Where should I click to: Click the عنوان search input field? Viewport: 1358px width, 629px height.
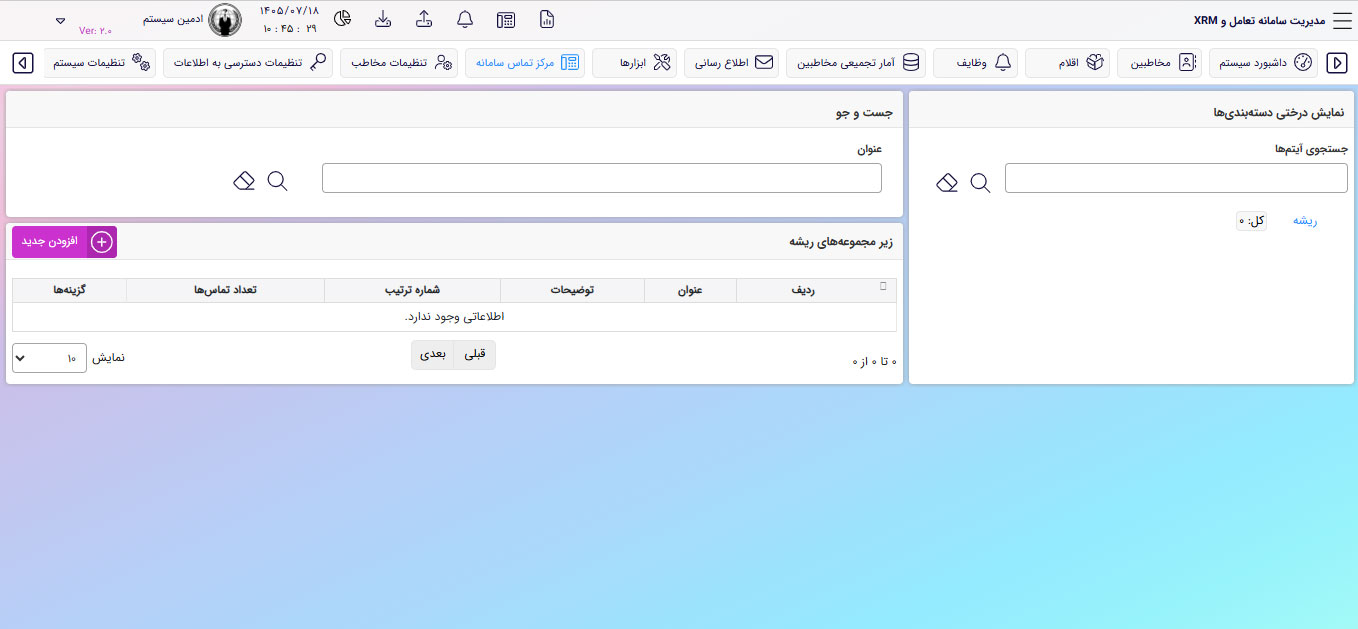[x=602, y=178]
